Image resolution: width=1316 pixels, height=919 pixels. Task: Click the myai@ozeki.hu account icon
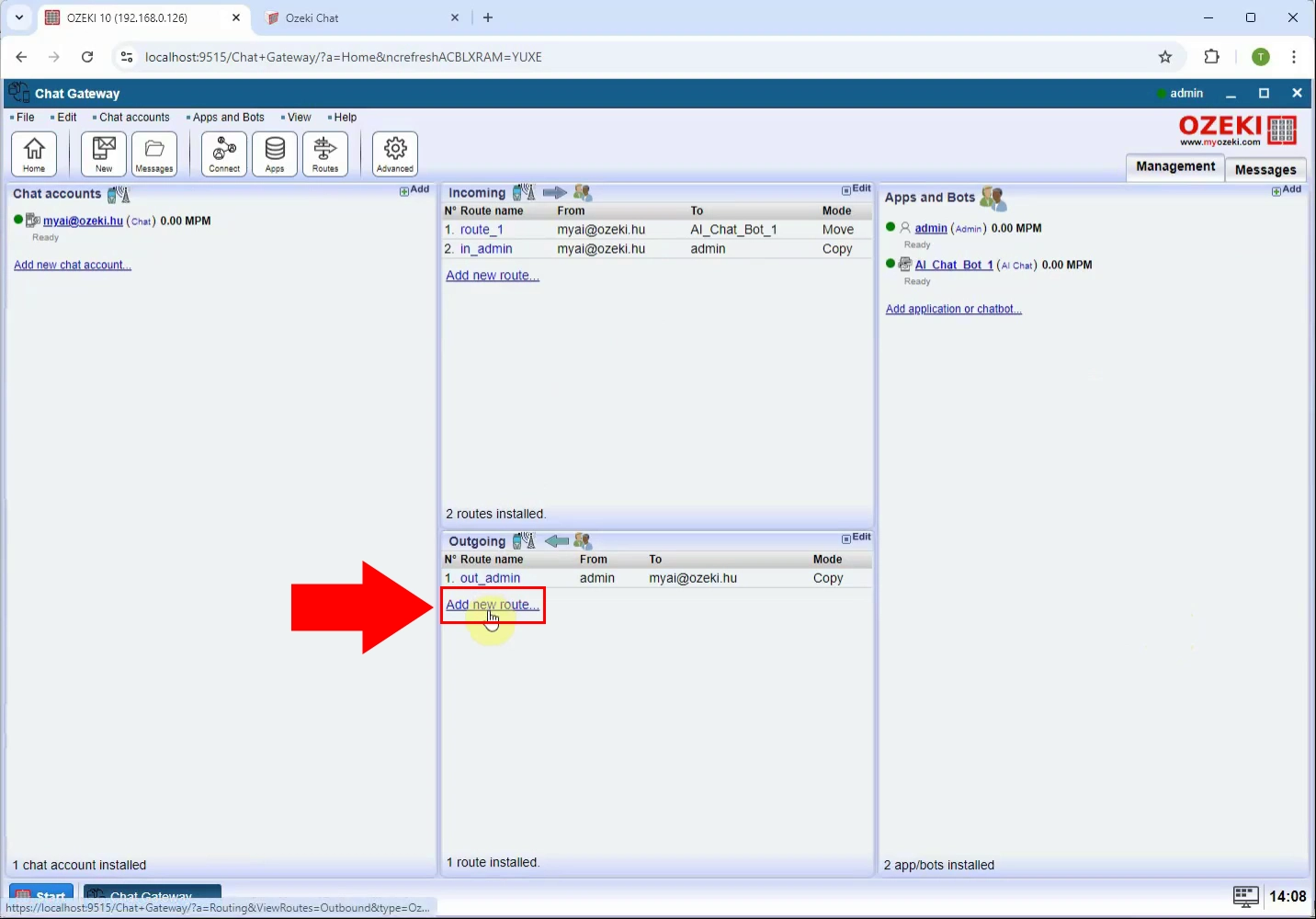tap(33, 221)
